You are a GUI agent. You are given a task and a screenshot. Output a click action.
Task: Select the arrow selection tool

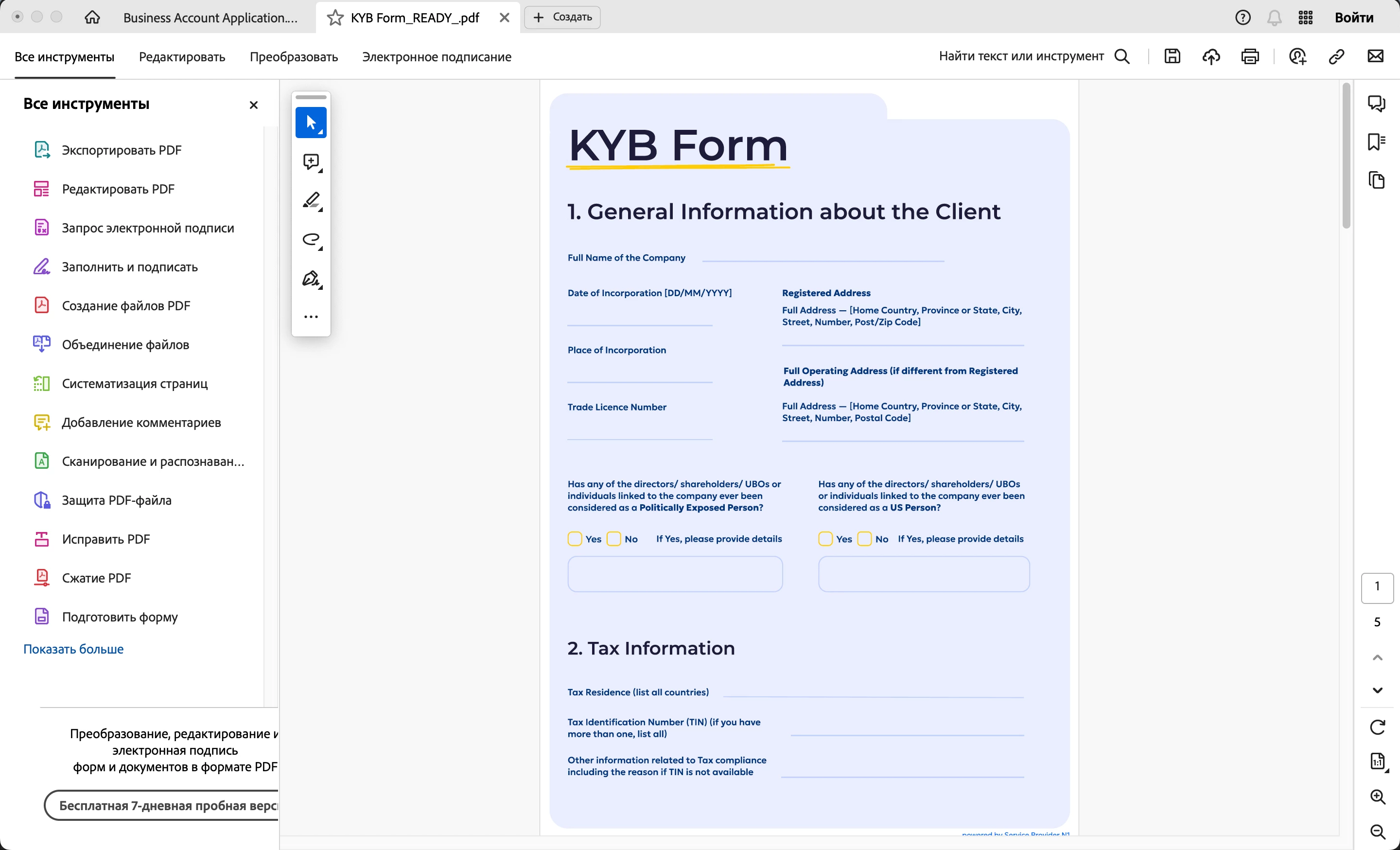click(311, 122)
